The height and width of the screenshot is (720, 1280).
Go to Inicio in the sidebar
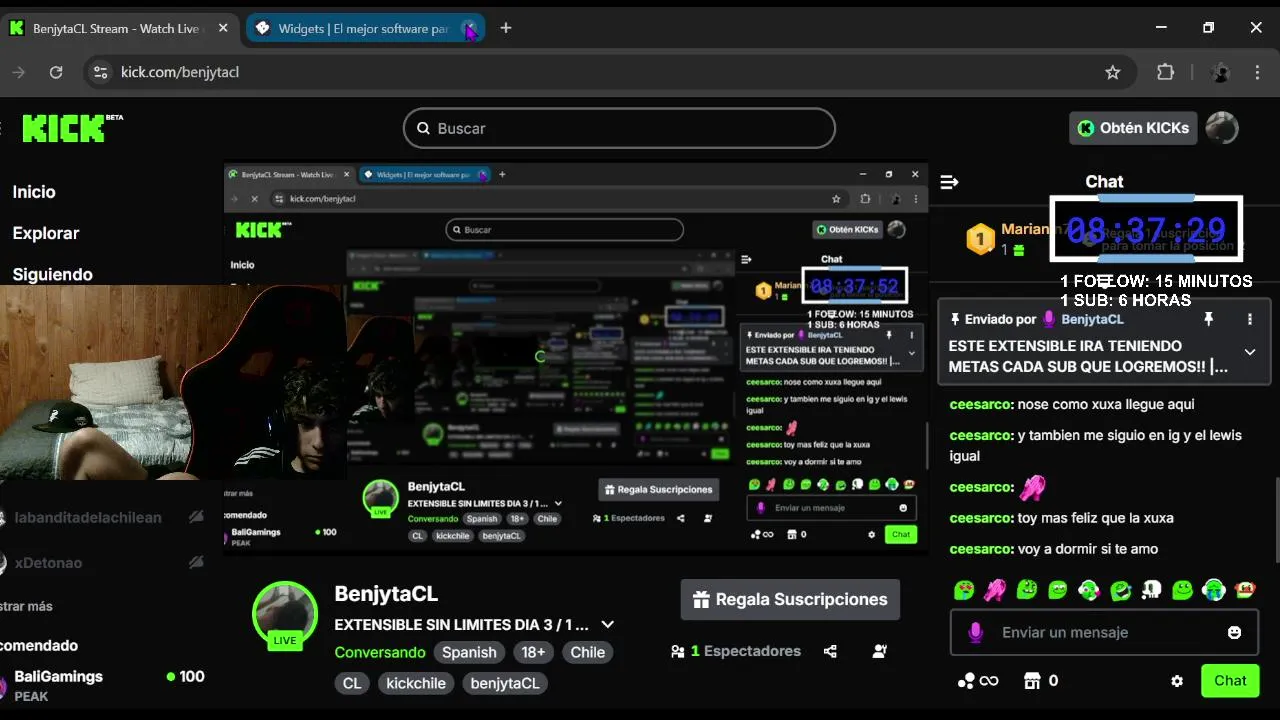tap(34, 192)
